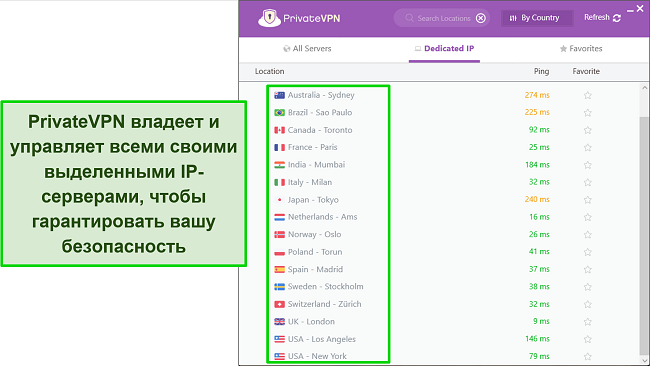650x366 pixels.
Task: Star the Spain - Madrid server
Action: [x=587, y=269]
